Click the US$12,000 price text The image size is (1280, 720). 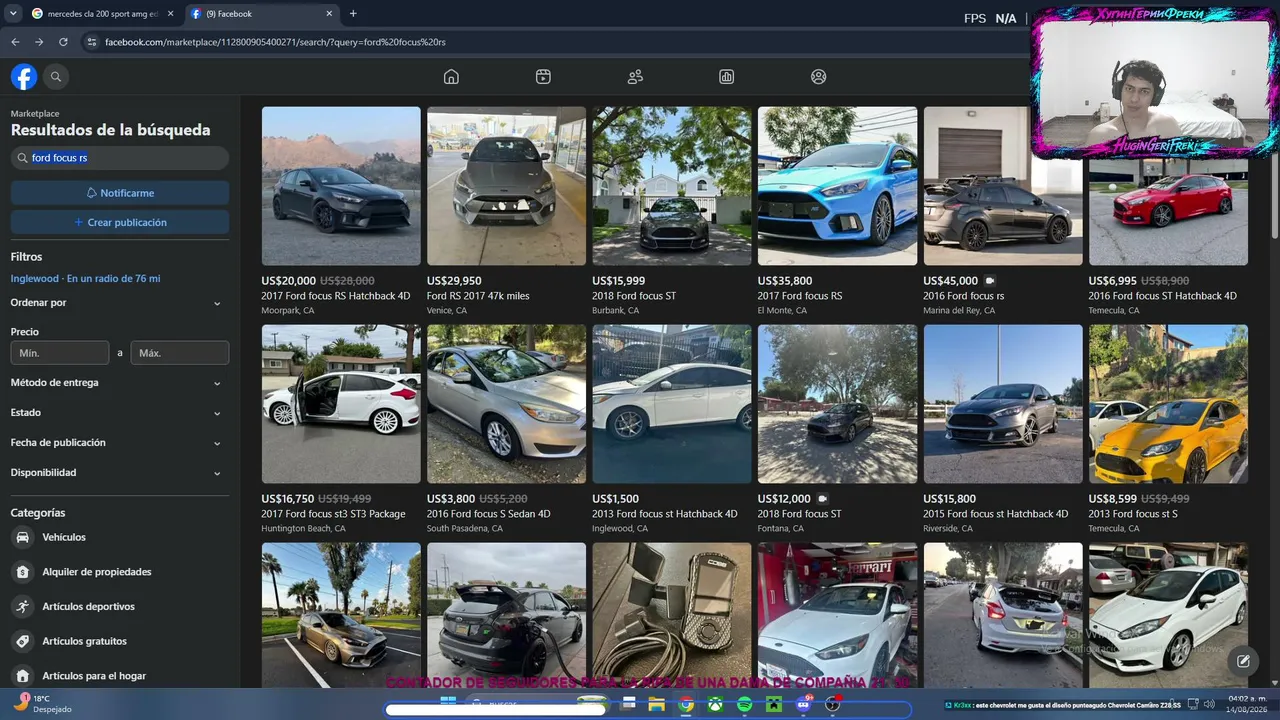784,499
